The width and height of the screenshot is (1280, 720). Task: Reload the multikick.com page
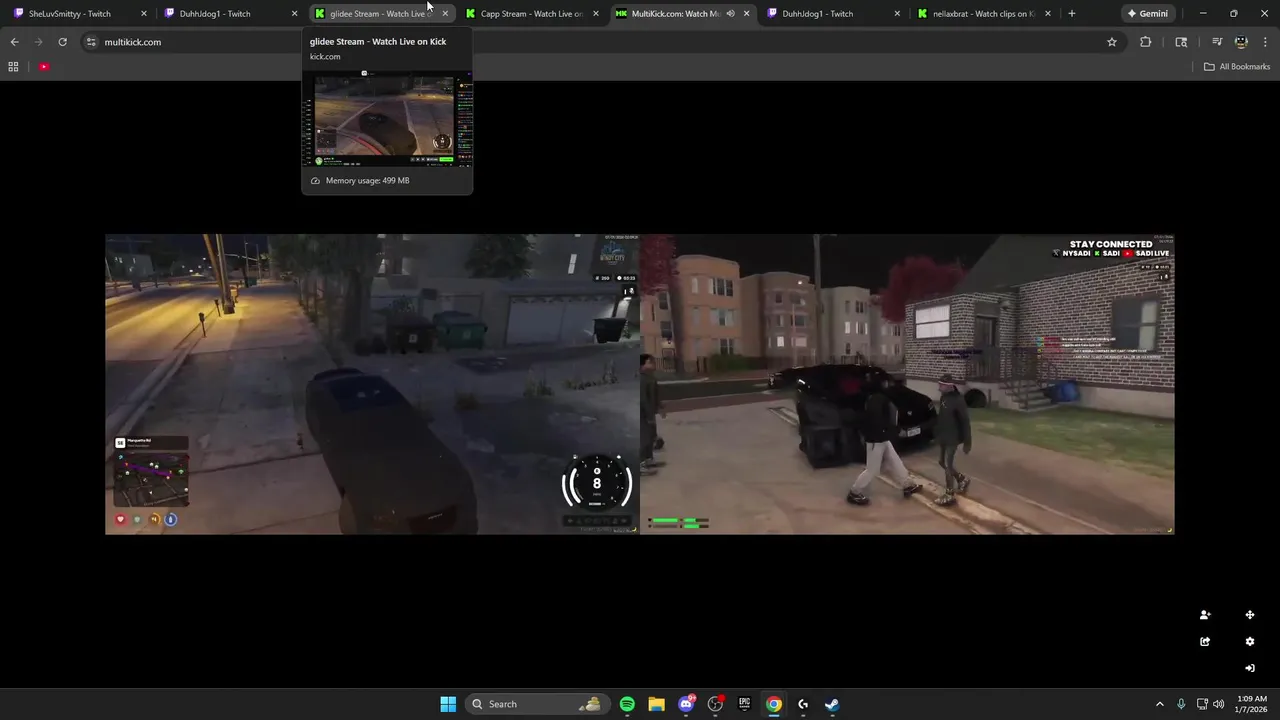pos(62,42)
